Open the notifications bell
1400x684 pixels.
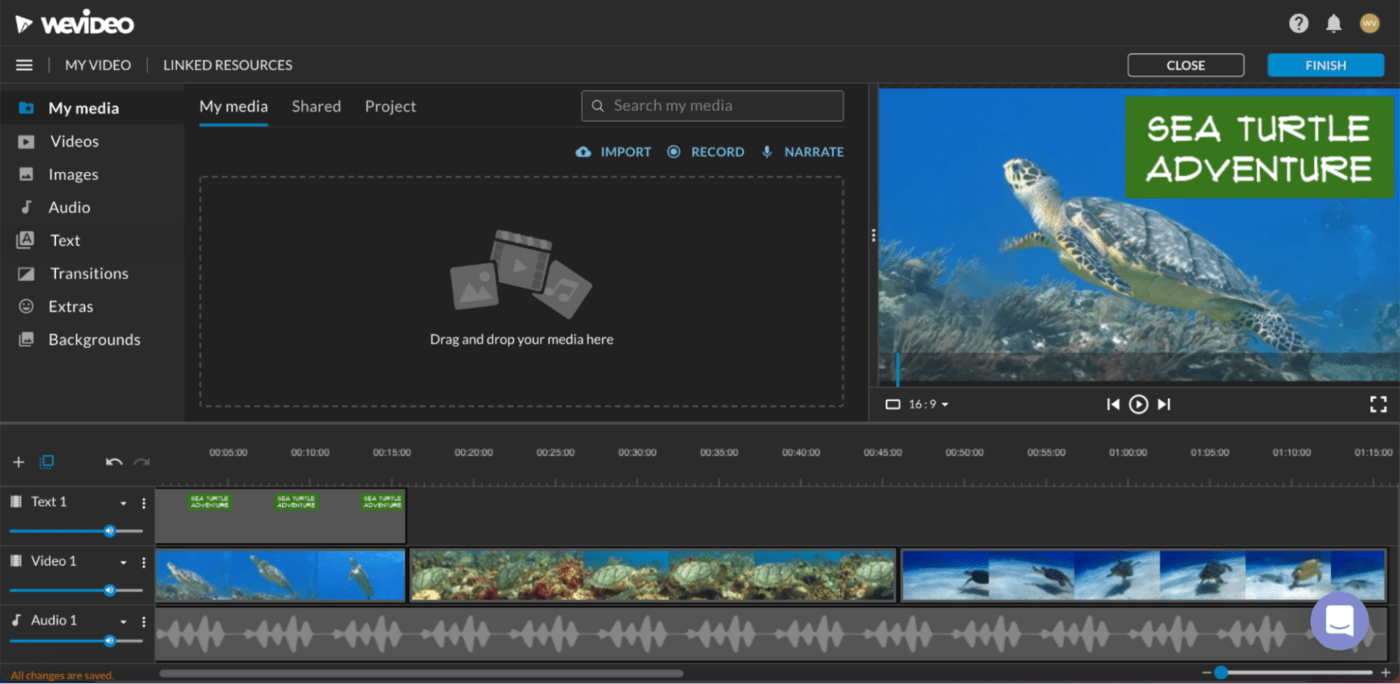[x=1334, y=23]
